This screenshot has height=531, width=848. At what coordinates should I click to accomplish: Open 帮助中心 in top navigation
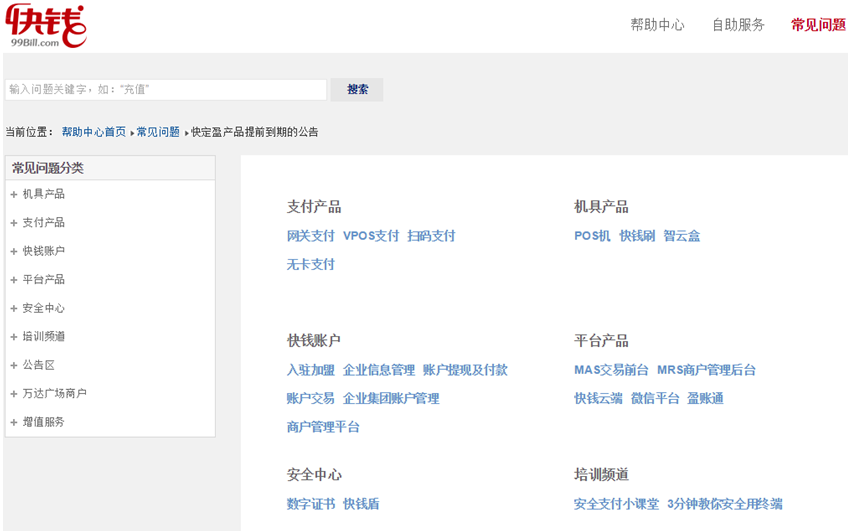[657, 25]
